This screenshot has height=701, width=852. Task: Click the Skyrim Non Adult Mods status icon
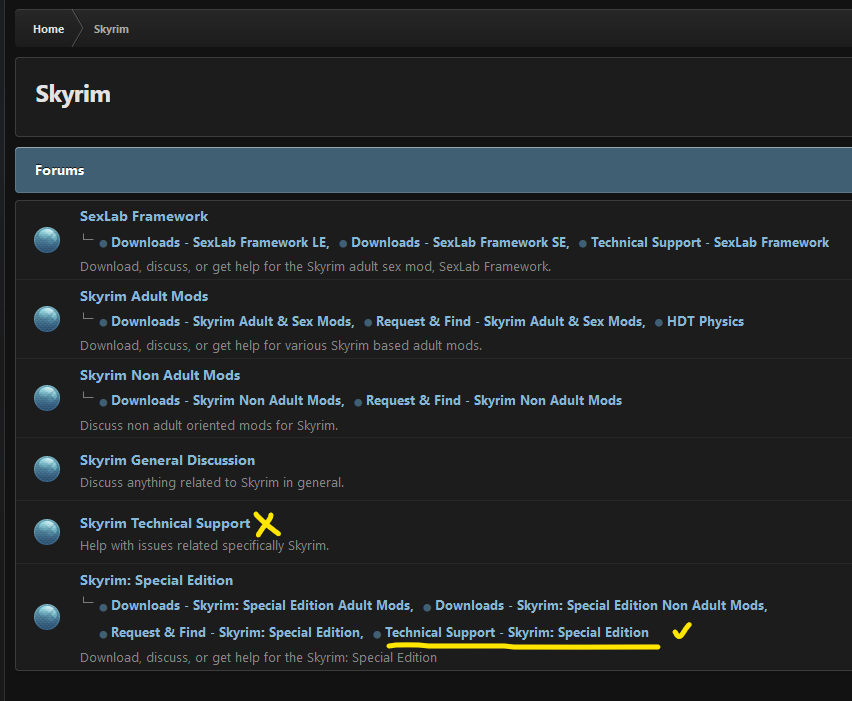tap(47, 398)
